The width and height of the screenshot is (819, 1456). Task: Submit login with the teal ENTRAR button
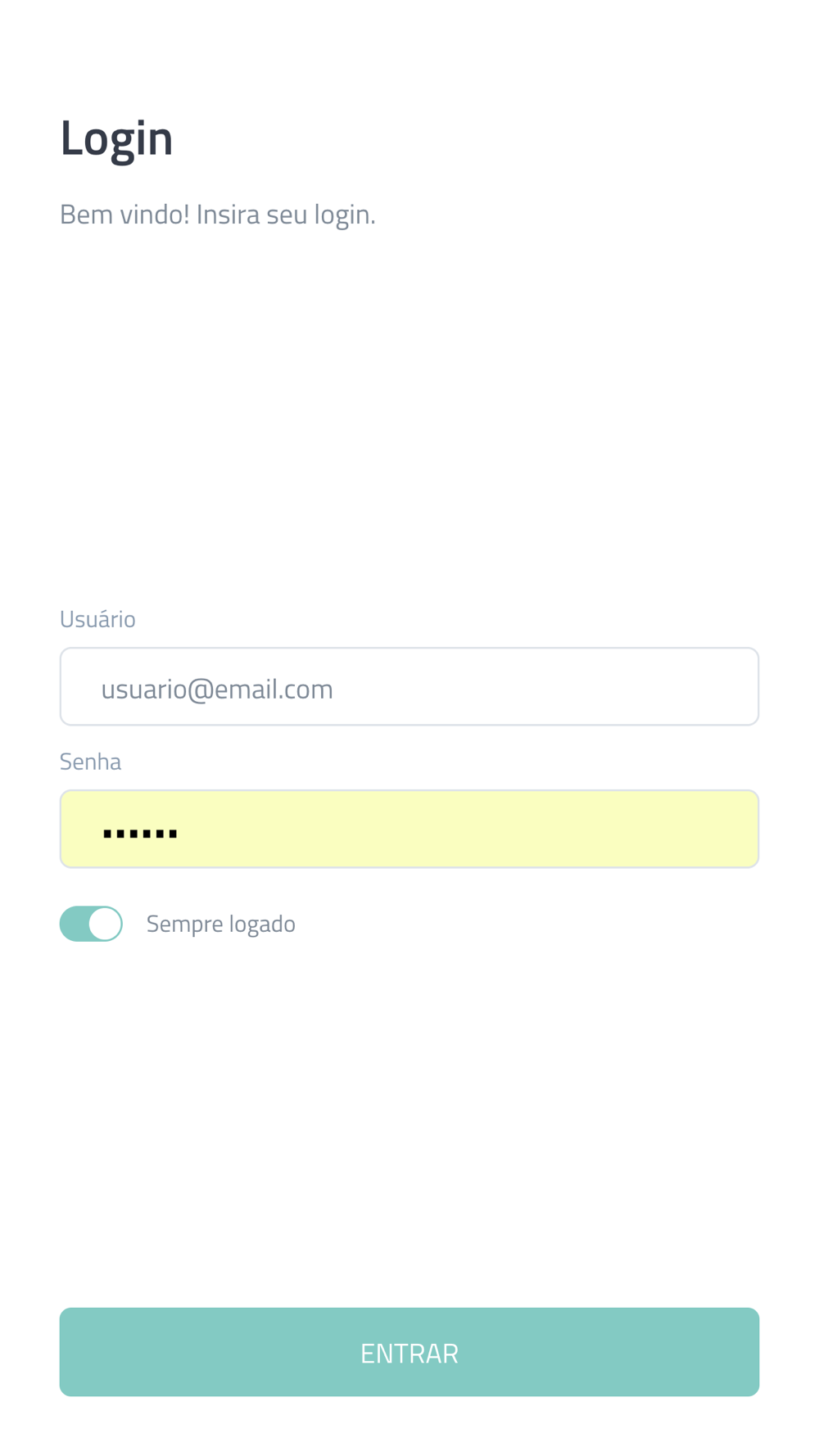[x=409, y=1352]
